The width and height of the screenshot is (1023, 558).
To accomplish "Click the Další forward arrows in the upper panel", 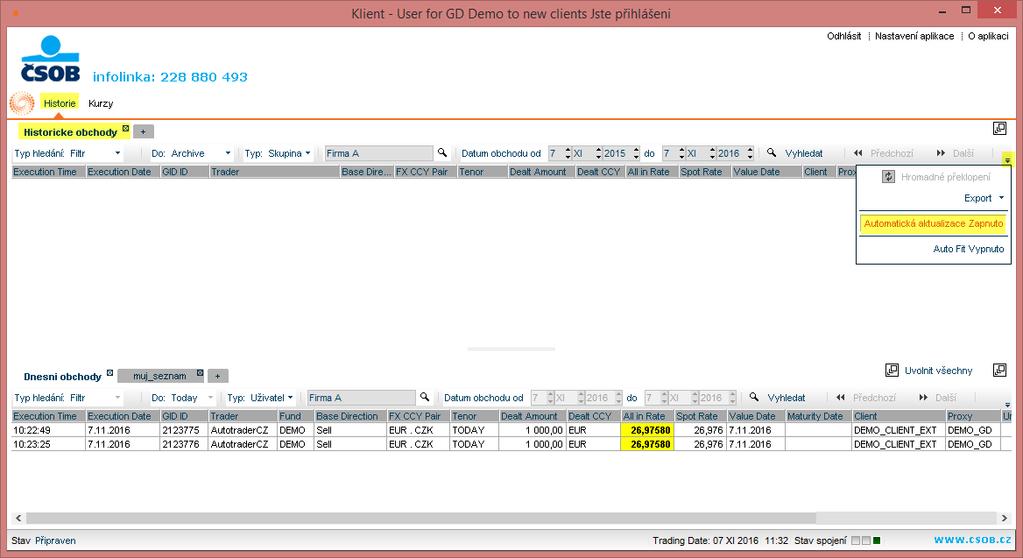I will click(941, 153).
